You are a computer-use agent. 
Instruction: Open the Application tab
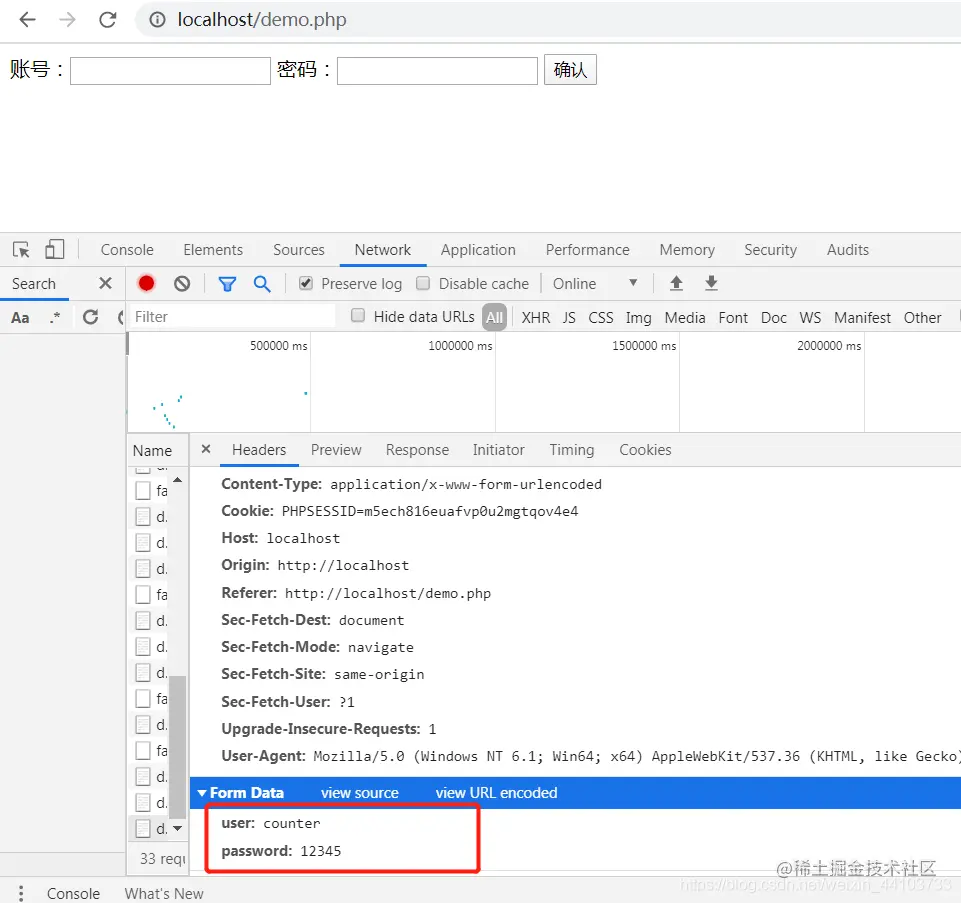(x=478, y=250)
